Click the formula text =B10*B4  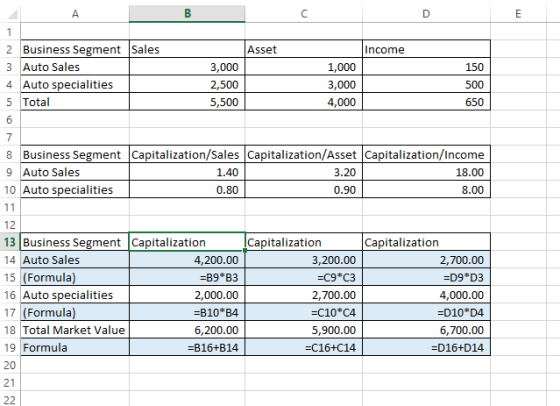[216, 312]
